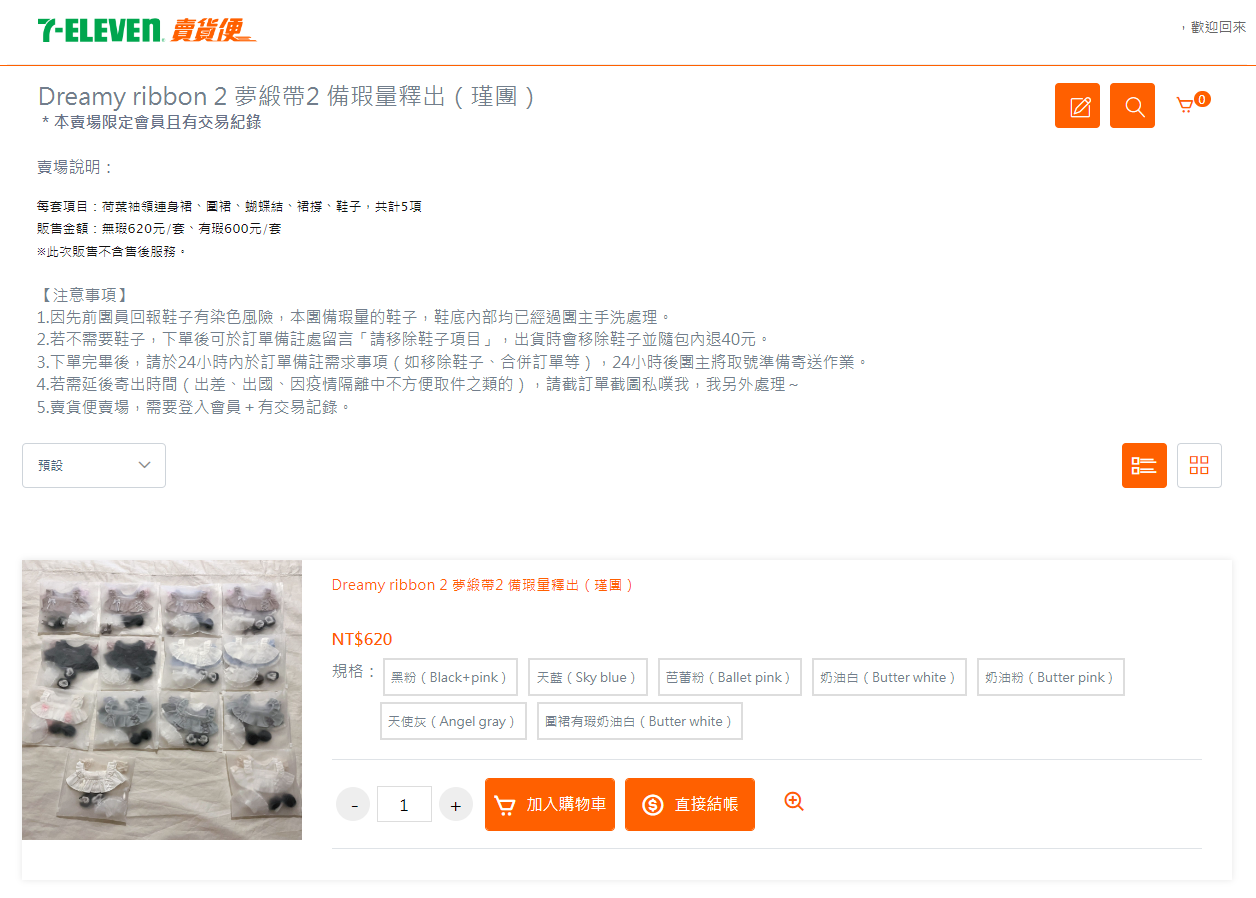Select 奶油粉 (Butter pink) variant
This screenshot has height=898, width=1256.
pos(1051,677)
